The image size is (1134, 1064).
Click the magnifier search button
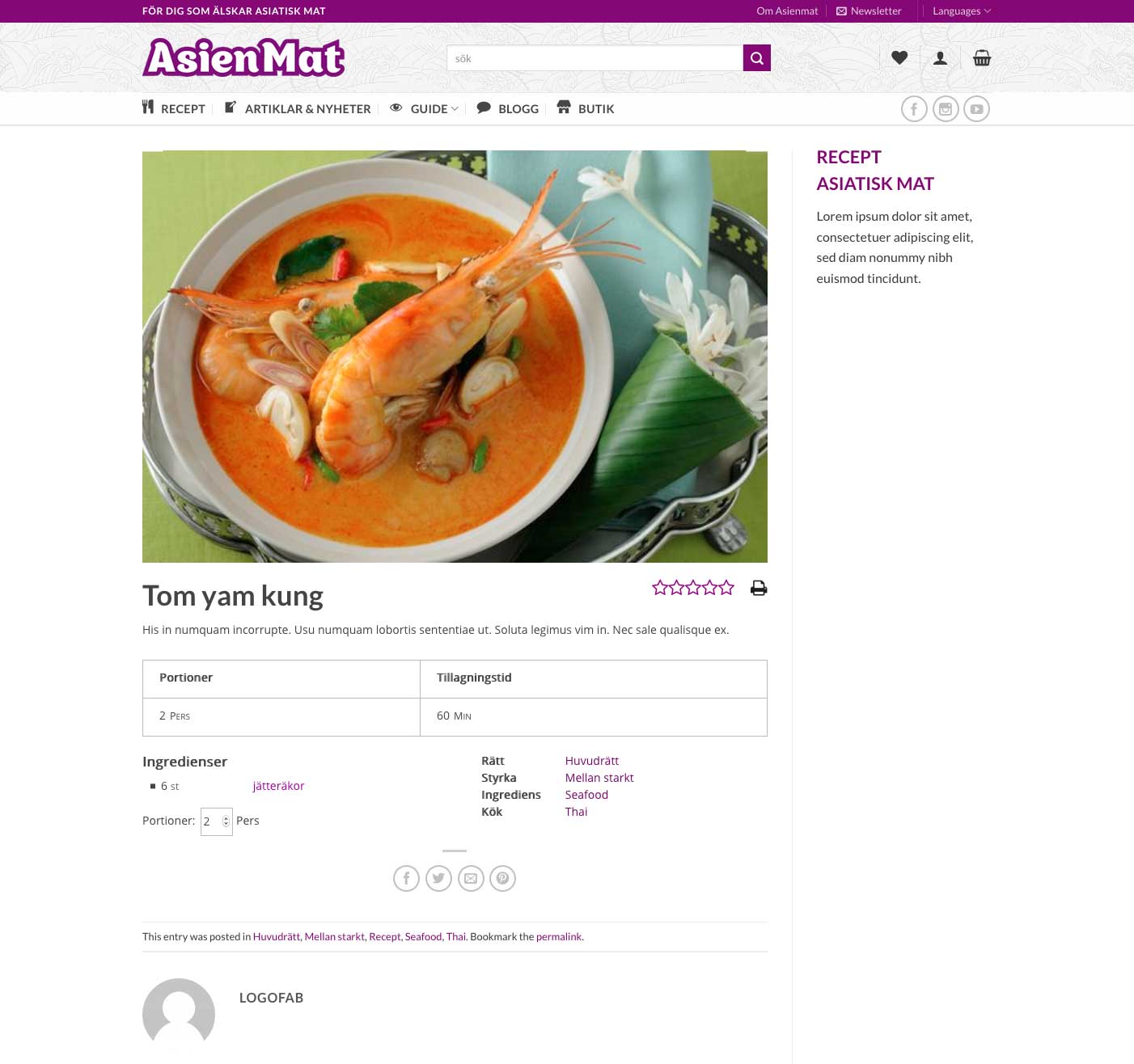[756, 58]
